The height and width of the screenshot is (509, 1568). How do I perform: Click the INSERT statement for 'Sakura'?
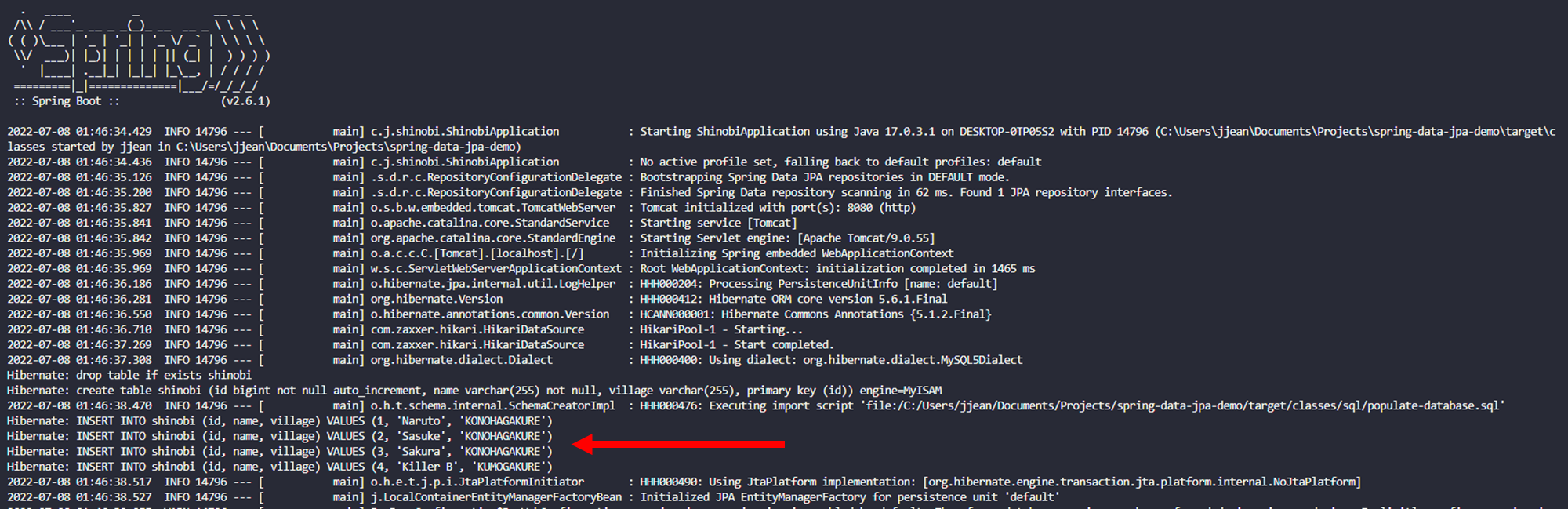click(279, 452)
